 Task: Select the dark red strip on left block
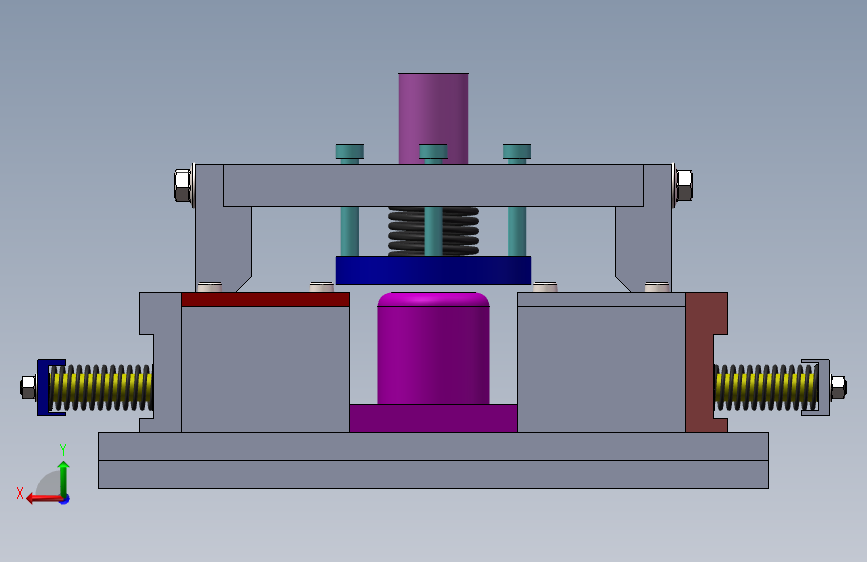(265, 299)
